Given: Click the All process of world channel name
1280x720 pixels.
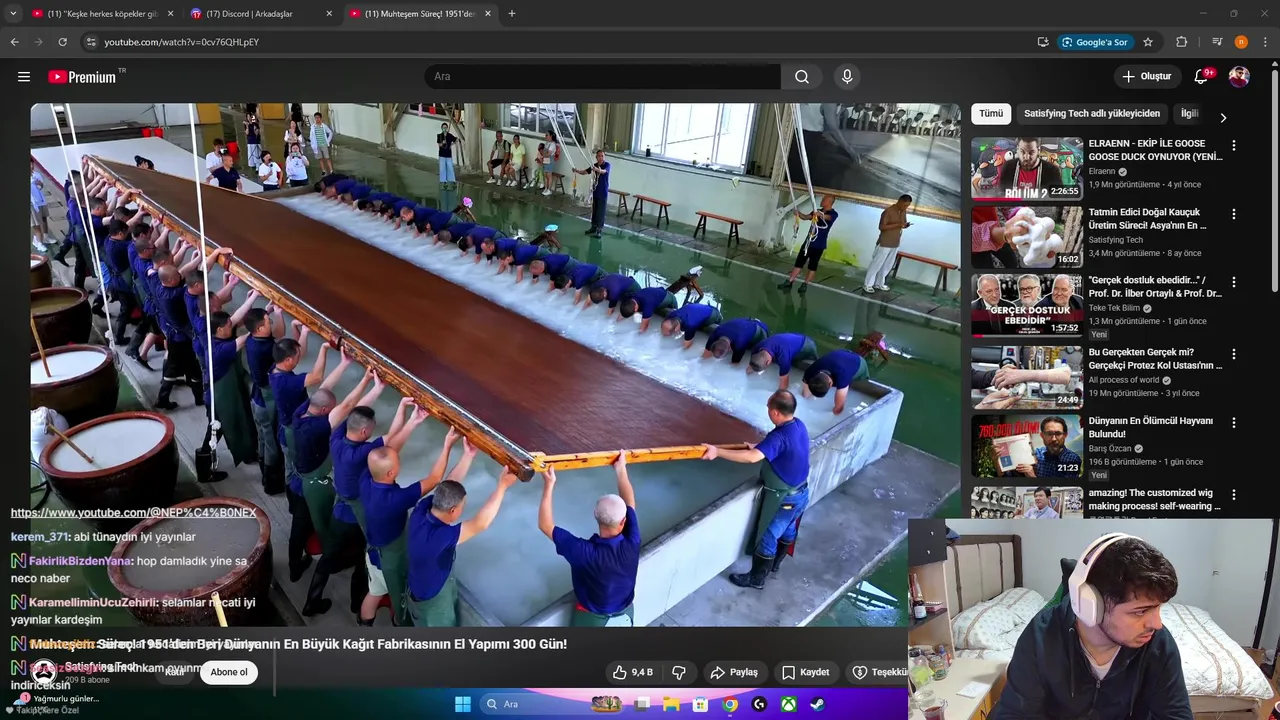Looking at the screenshot, I should (1124, 380).
